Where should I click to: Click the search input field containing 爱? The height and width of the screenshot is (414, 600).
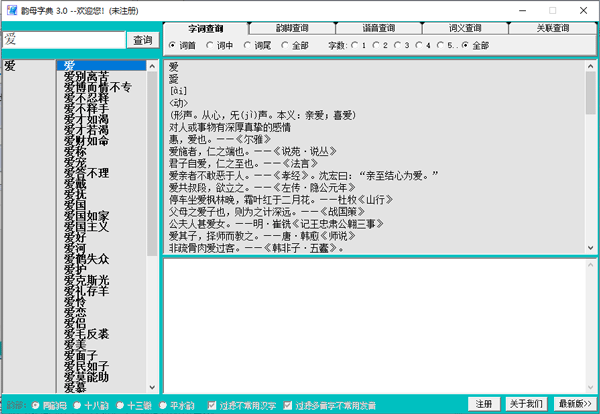63,40
